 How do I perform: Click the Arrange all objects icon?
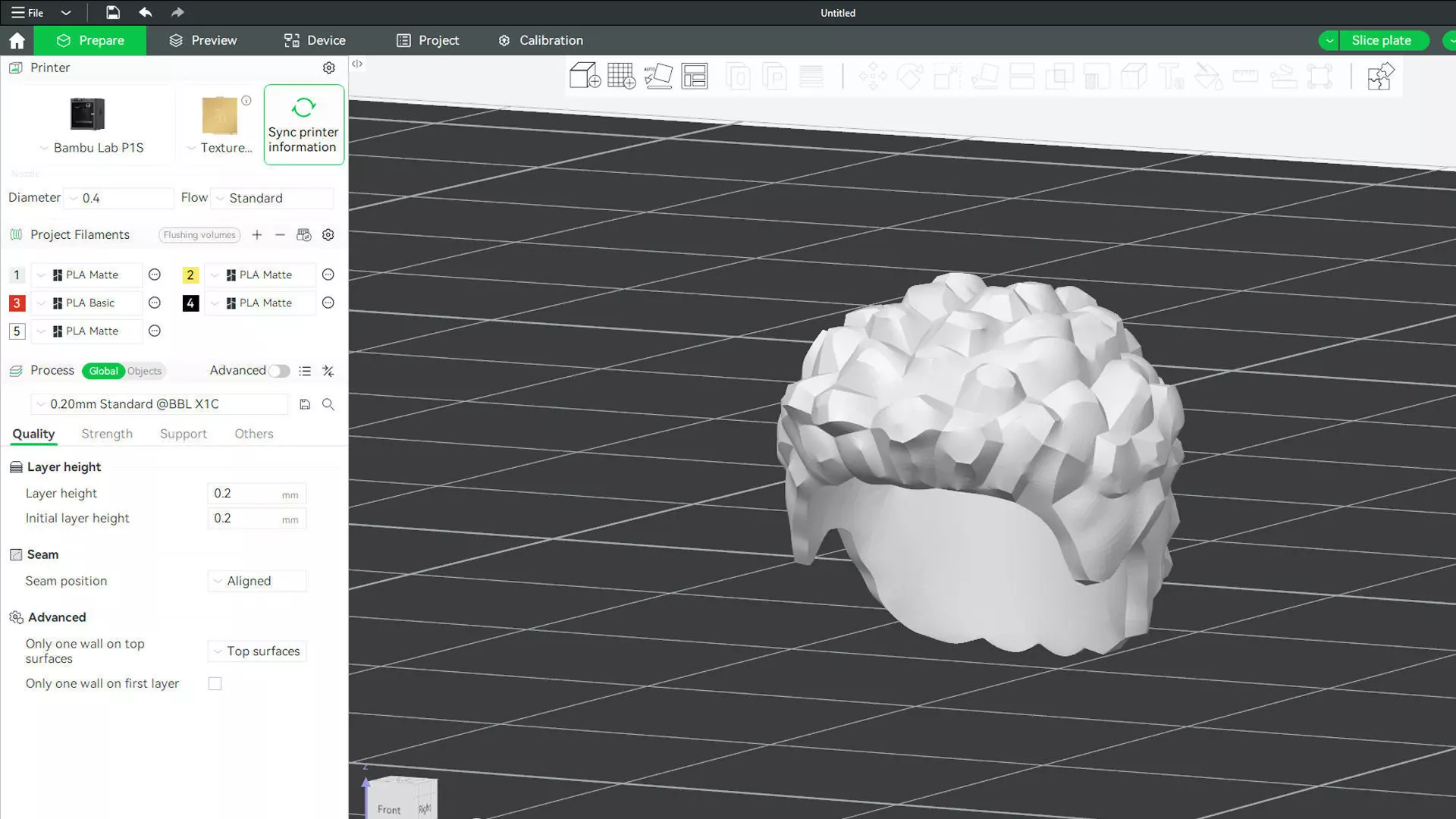694,76
